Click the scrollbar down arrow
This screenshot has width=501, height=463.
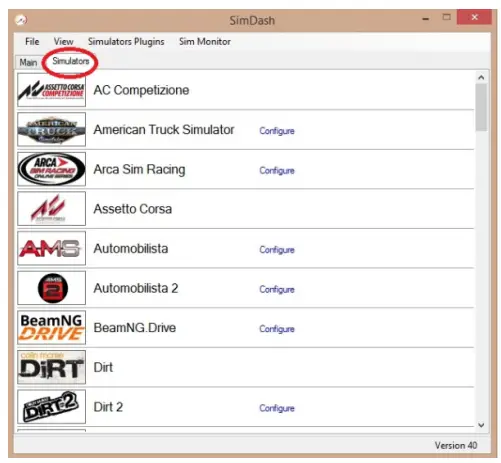[x=481, y=425]
